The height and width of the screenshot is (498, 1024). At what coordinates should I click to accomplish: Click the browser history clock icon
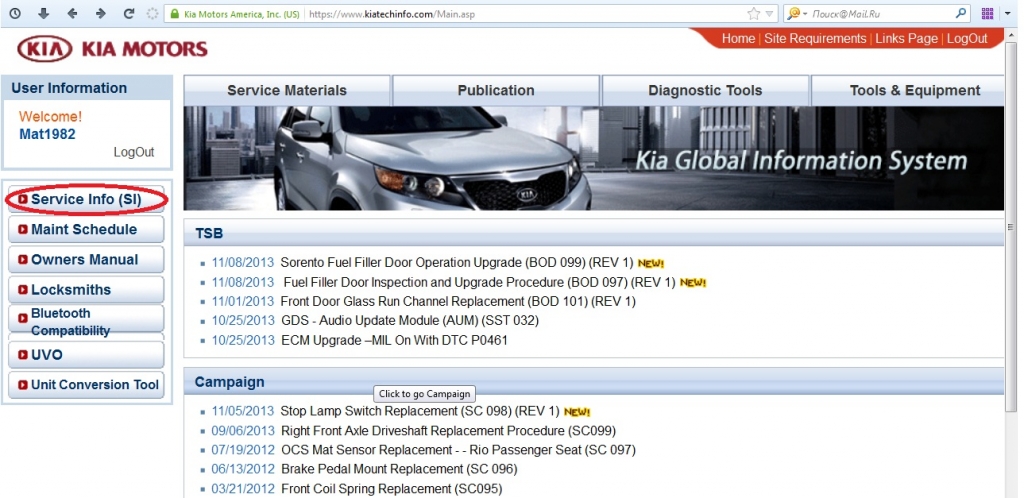coord(15,14)
